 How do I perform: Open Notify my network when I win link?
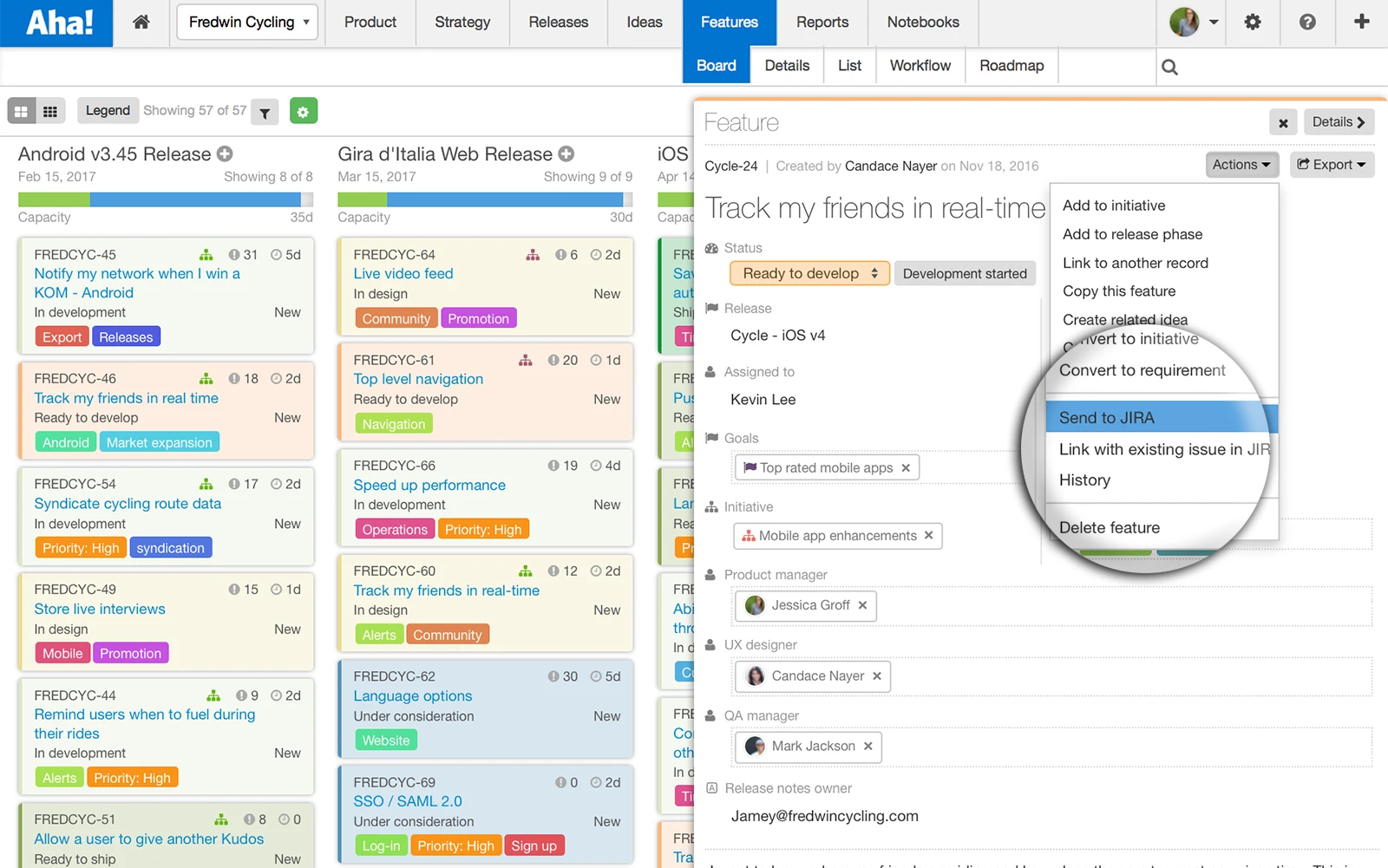point(137,283)
